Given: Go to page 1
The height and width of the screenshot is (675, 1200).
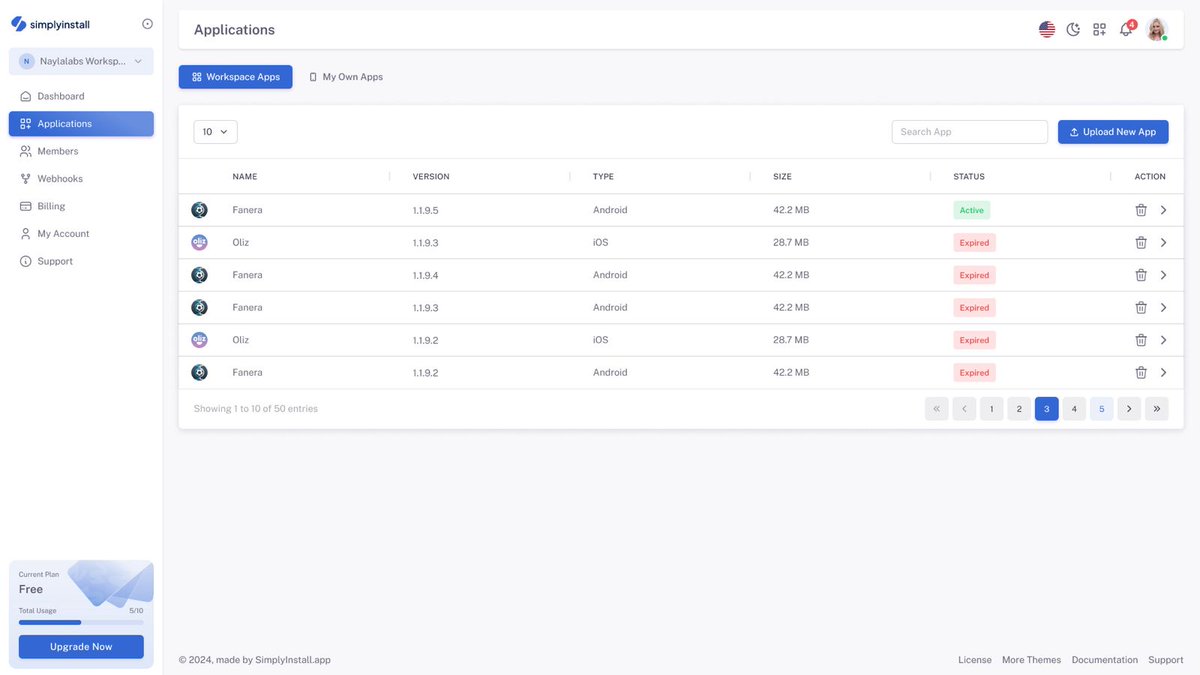Looking at the screenshot, I should point(992,409).
